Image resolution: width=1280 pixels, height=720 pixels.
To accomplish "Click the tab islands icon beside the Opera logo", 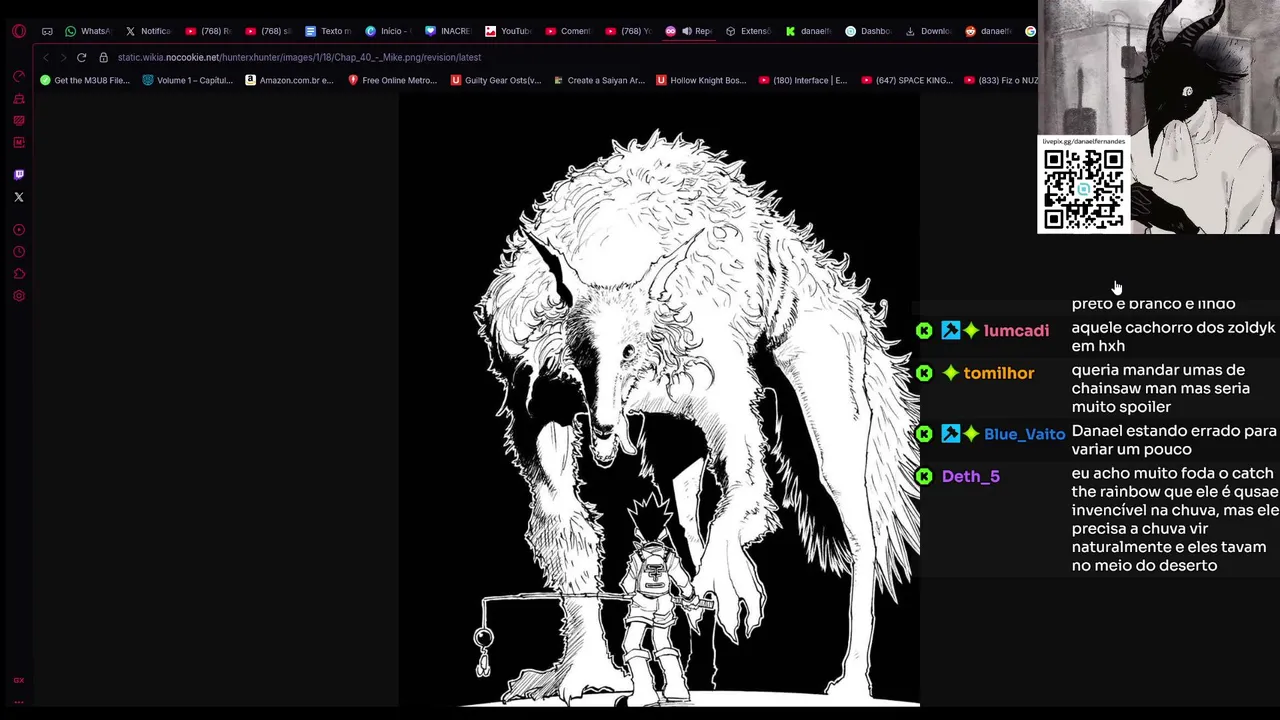I will tap(47, 31).
